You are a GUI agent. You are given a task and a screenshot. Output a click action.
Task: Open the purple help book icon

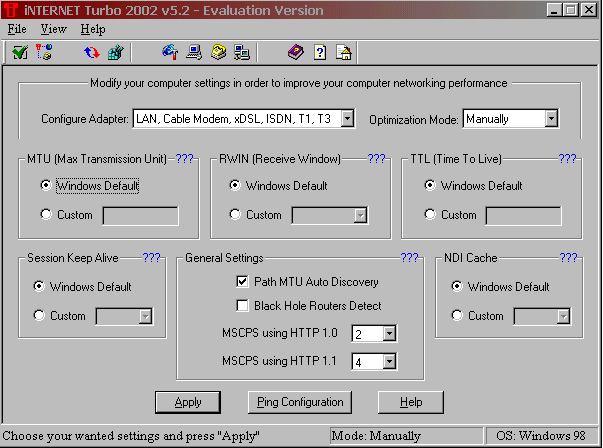pyautogui.click(x=296, y=52)
